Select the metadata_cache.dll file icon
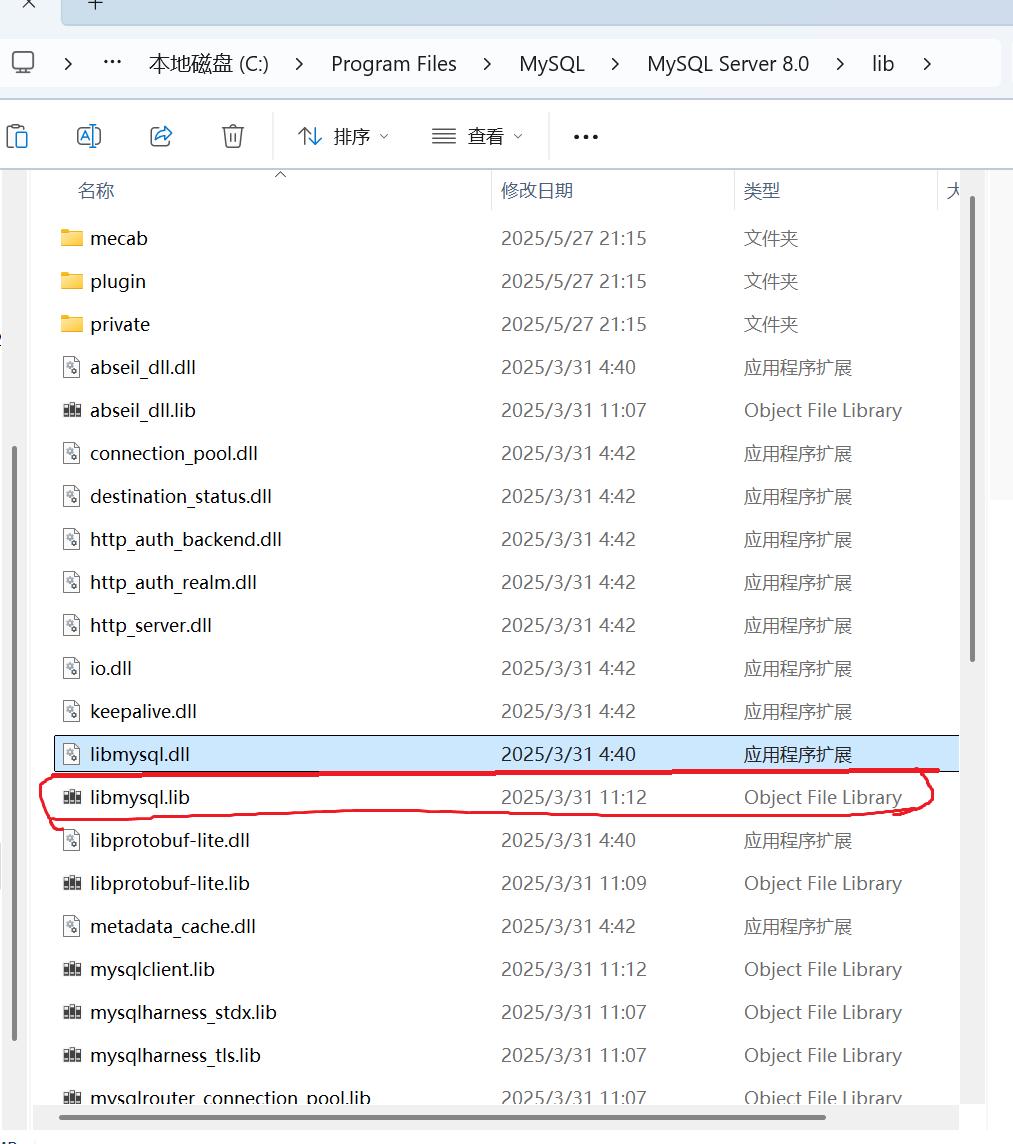Screen dimensions: 1013x1144 72,926
